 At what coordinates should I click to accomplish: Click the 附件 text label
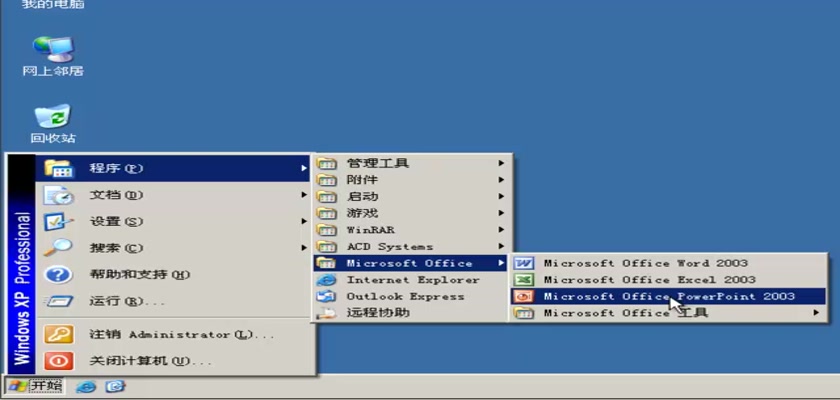pyautogui.click(x=362, y=179)
